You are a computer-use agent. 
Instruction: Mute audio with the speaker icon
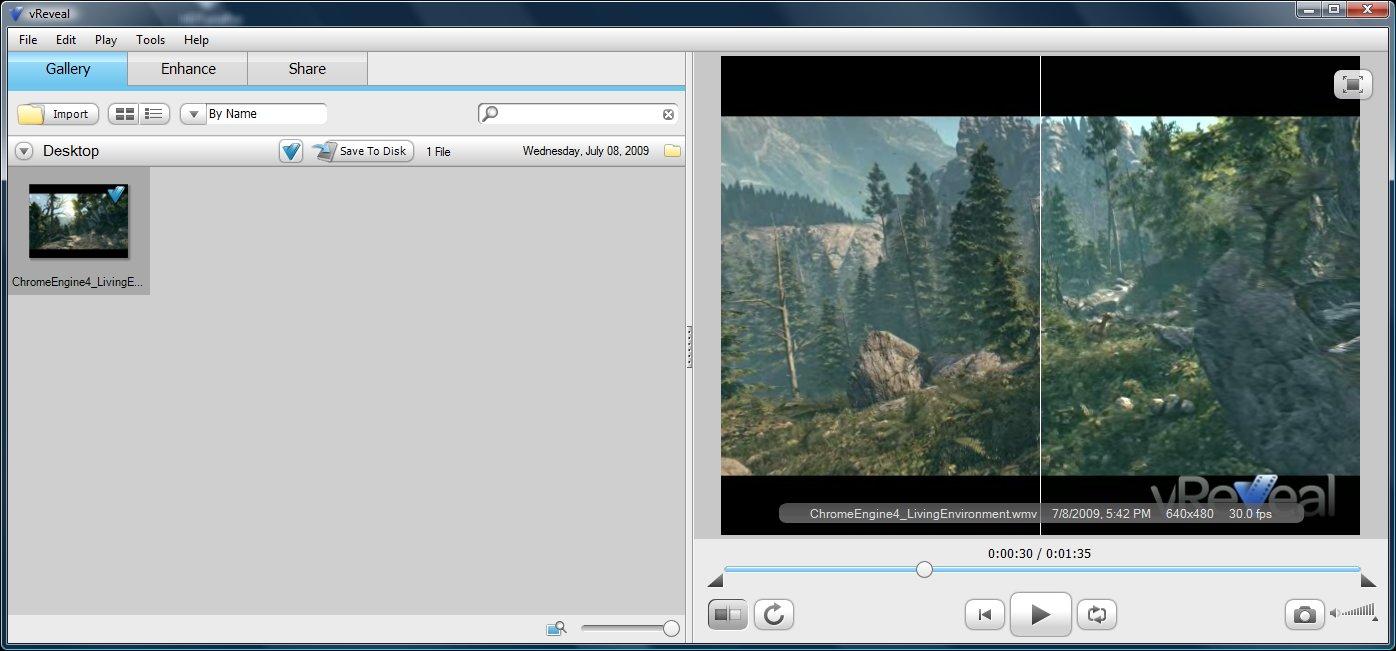(1335, 614)
